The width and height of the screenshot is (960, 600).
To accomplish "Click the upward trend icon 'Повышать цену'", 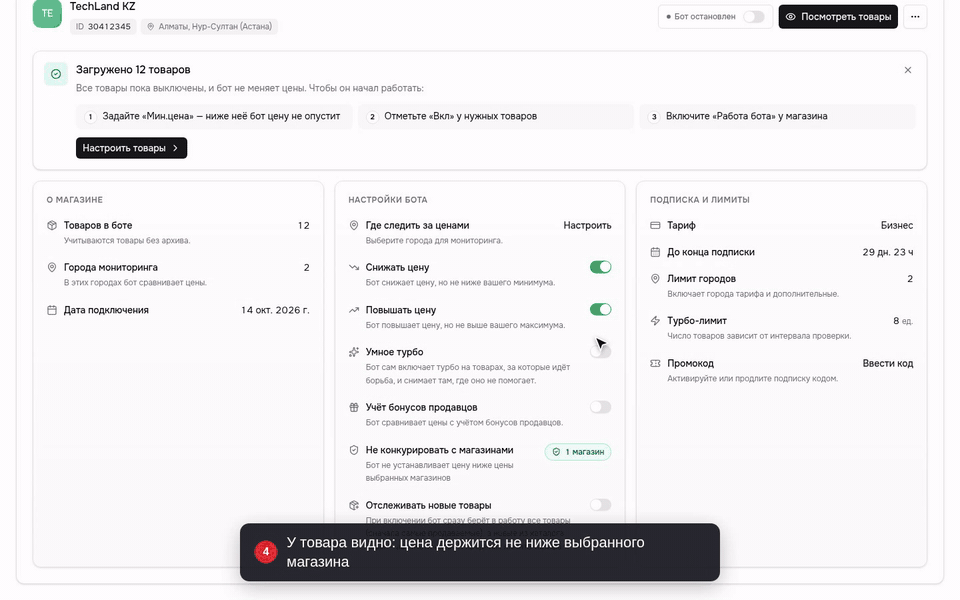I will (354, 310).
